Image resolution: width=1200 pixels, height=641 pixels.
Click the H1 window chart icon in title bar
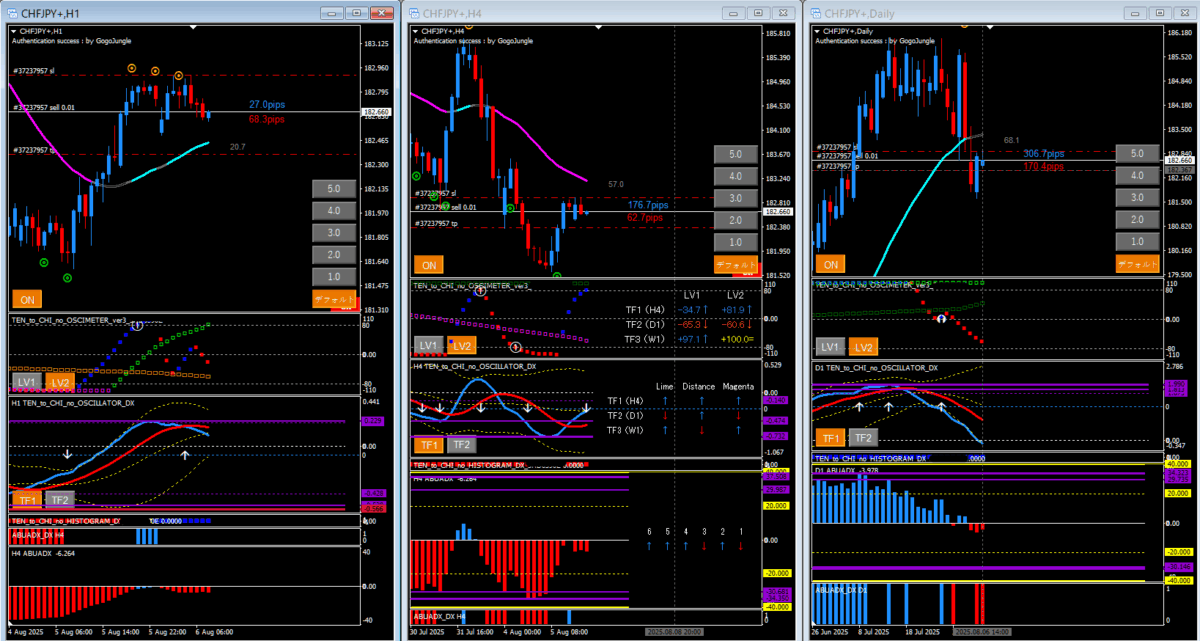[x=14, y=13]
